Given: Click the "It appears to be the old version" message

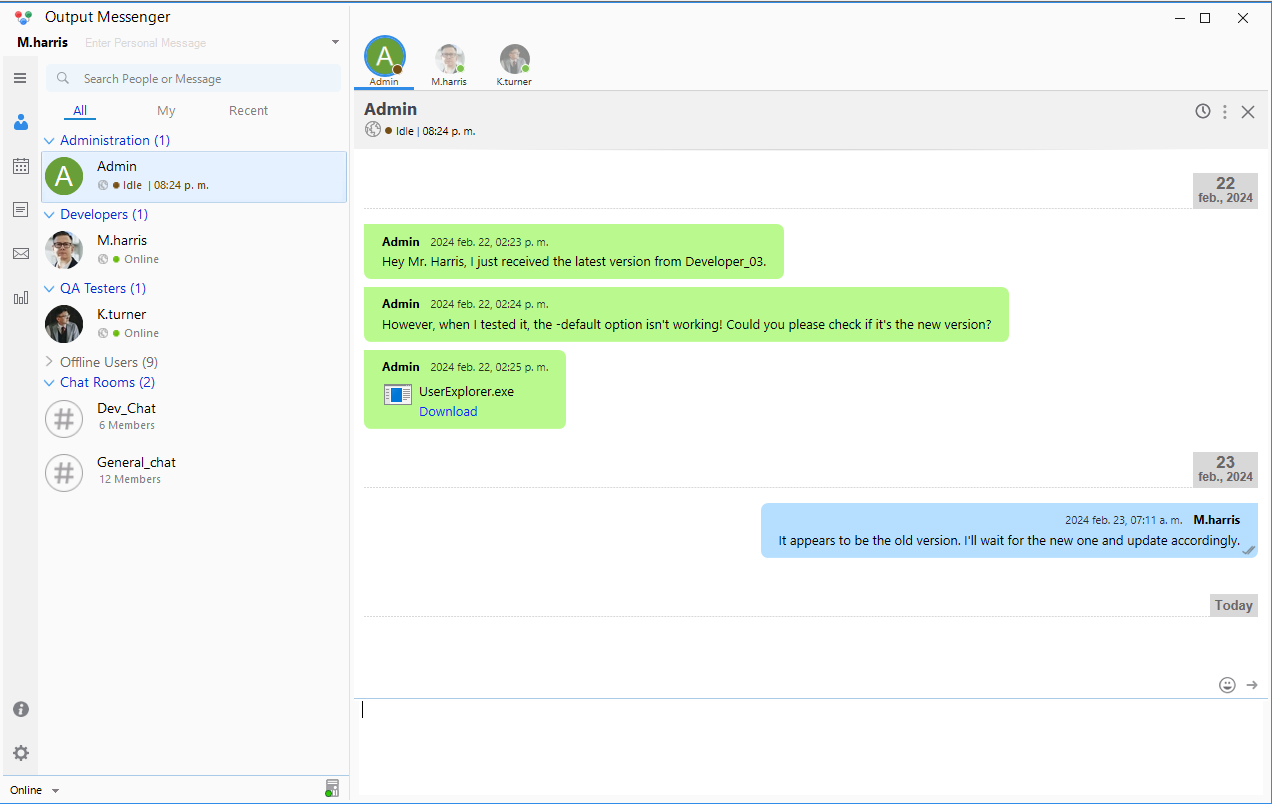Looking at the screenshot, I should 1009,541.
